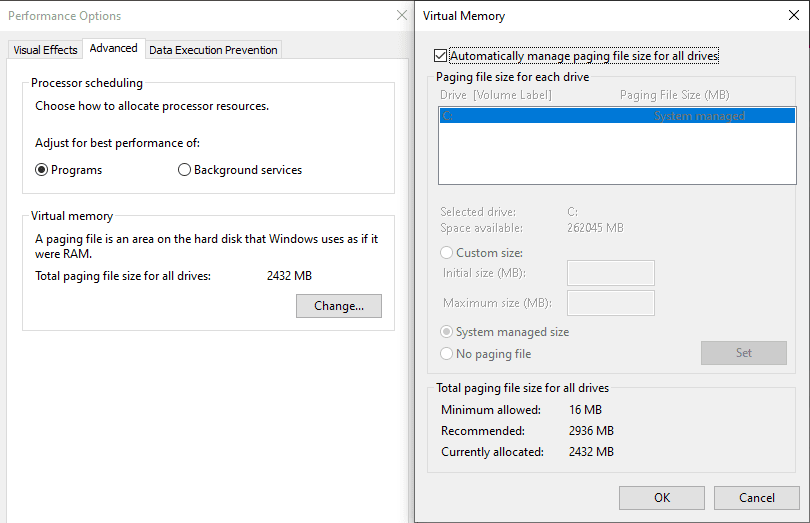Screen dimensions: 810x523
Task: Click the Performance Options title bar
Action: tap(200, 16)
